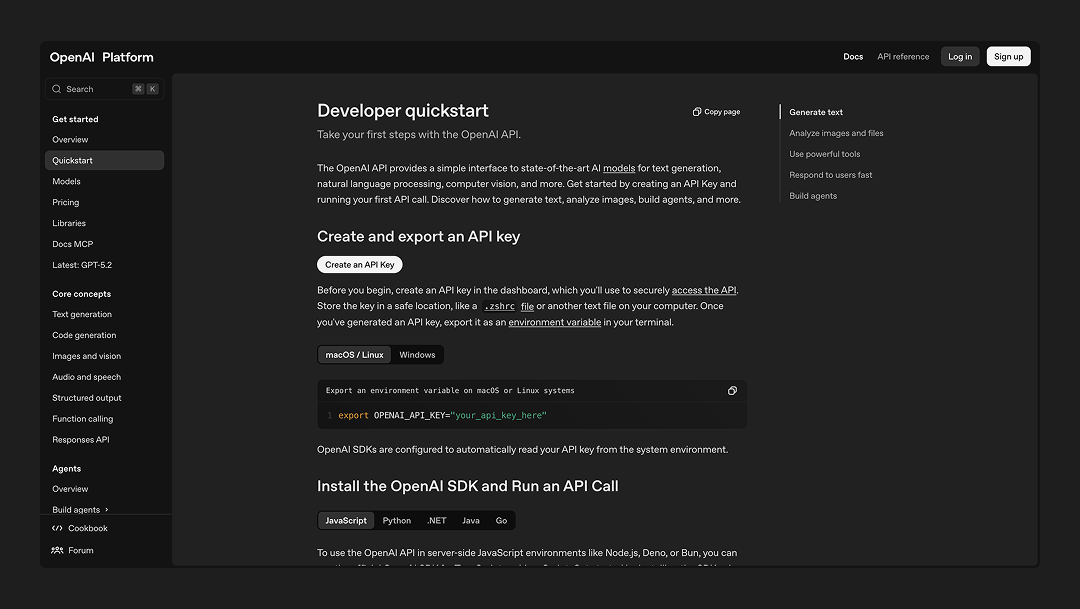The image size is (1080, 609).
Task: Focus the Search input field
Action: 104,89
